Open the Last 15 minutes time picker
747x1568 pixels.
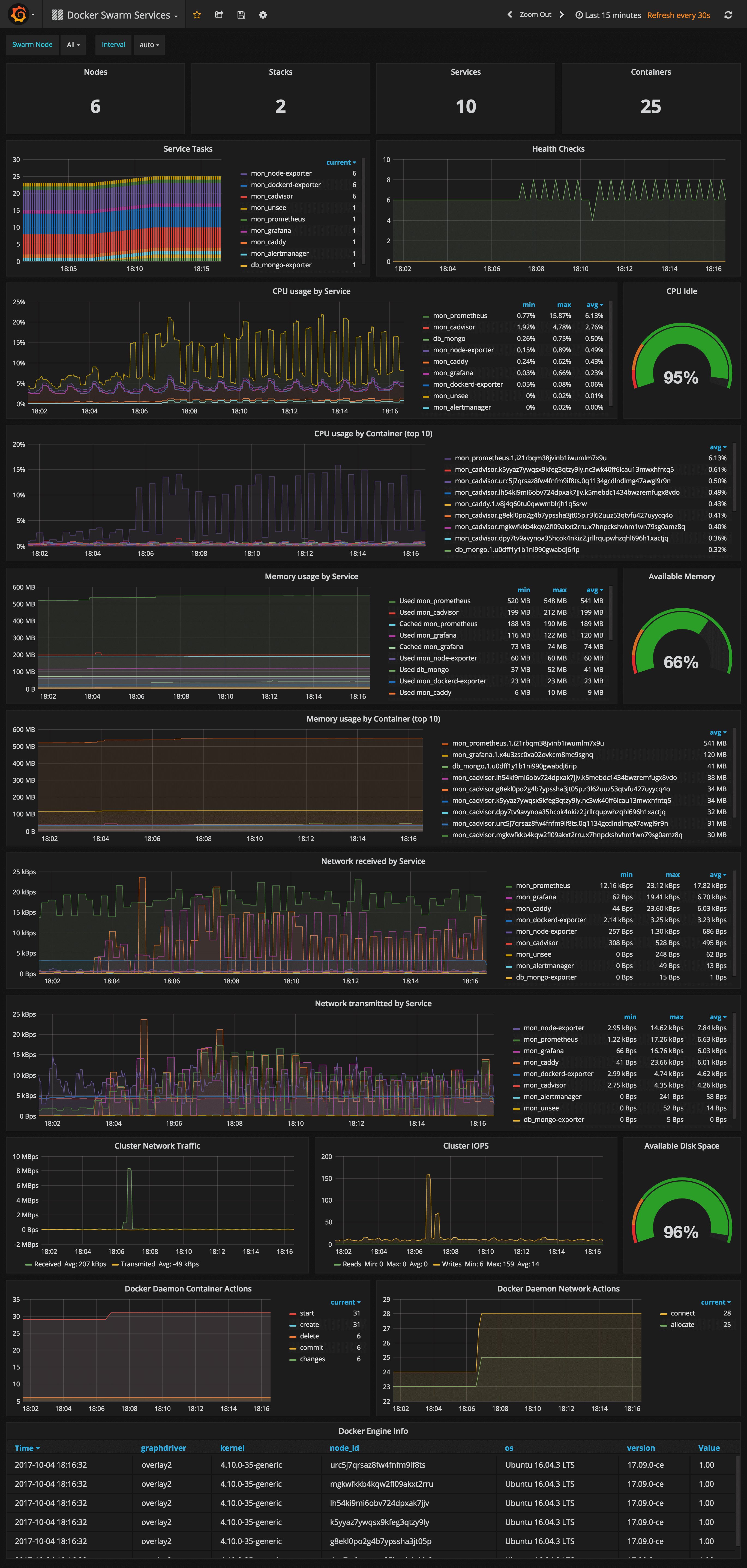click(608, 15)
